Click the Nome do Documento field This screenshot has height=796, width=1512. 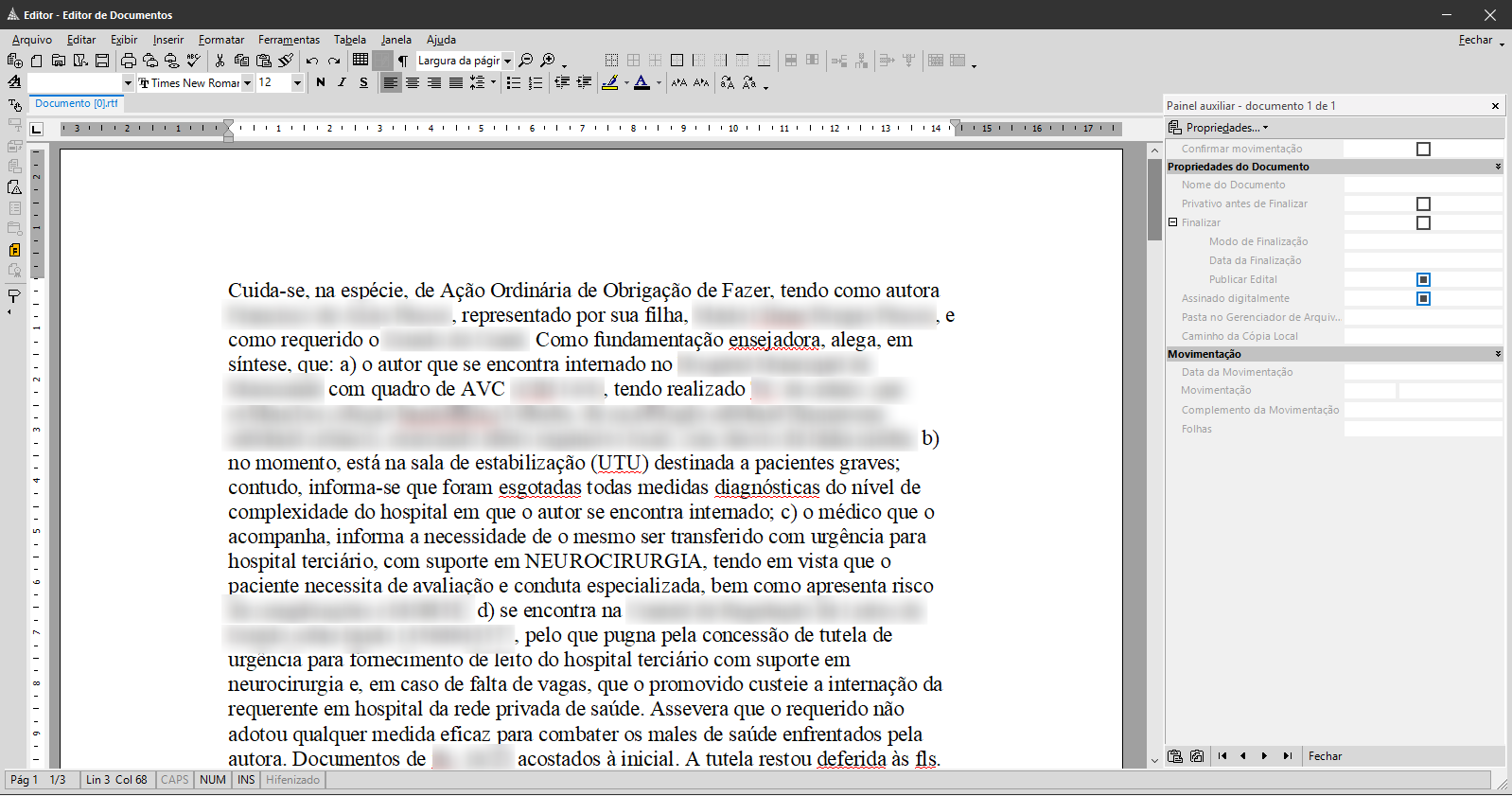(x=1423, y=185)
